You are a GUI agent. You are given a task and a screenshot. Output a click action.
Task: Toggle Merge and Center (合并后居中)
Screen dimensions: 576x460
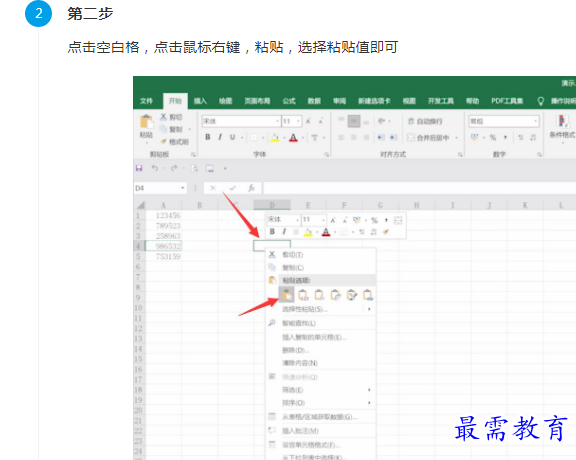(428, 138)
